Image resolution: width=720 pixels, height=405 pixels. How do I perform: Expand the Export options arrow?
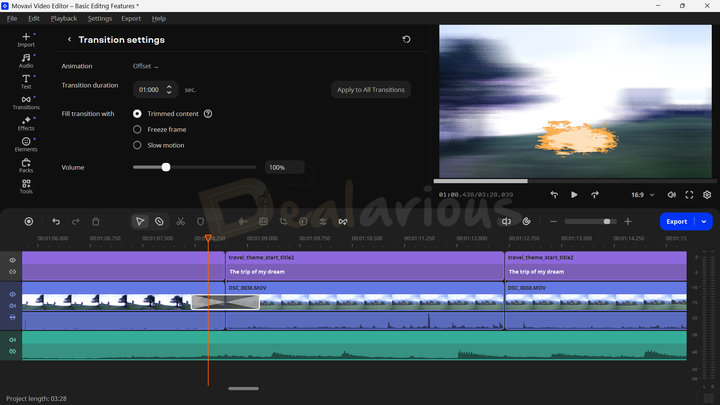coord(704,221)
